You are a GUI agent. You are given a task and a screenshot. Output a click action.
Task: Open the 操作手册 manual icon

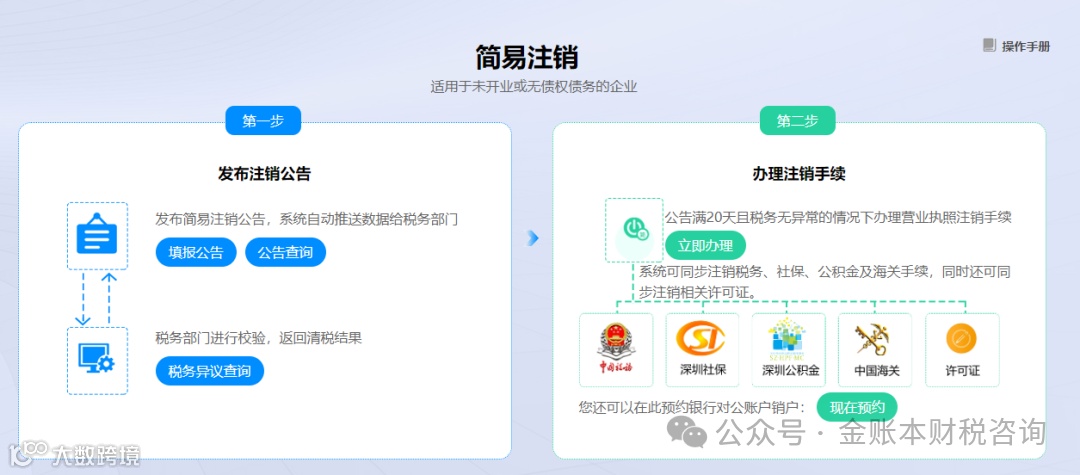(989, 45)
